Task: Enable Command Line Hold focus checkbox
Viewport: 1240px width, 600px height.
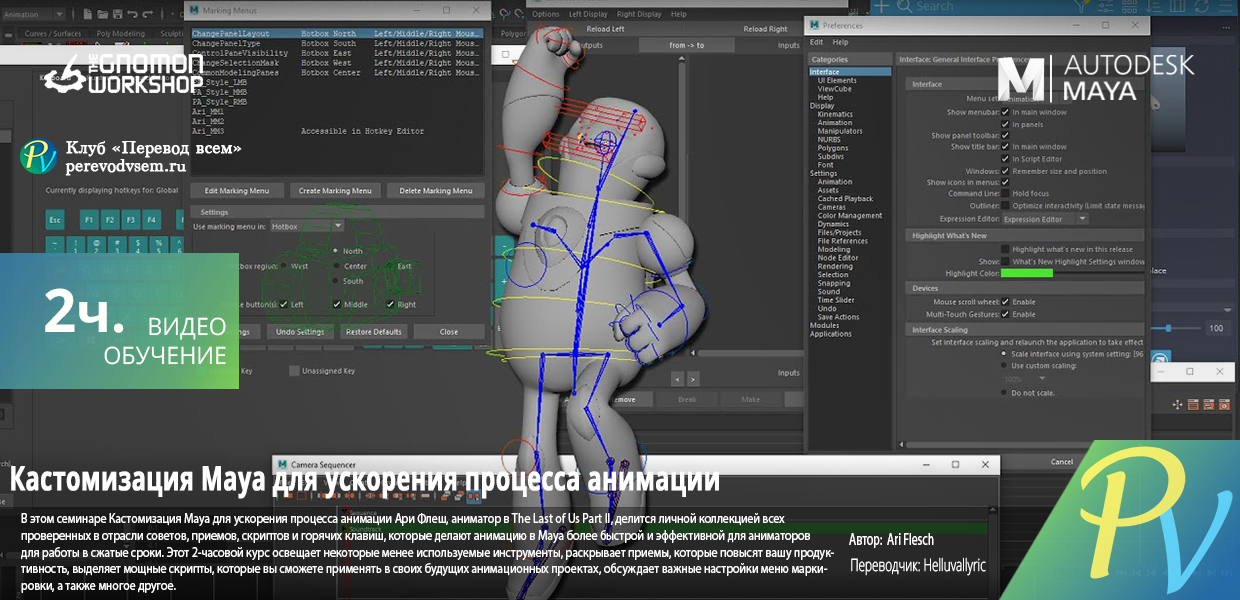Action: pyautogui.click(x=1005, y=193)
